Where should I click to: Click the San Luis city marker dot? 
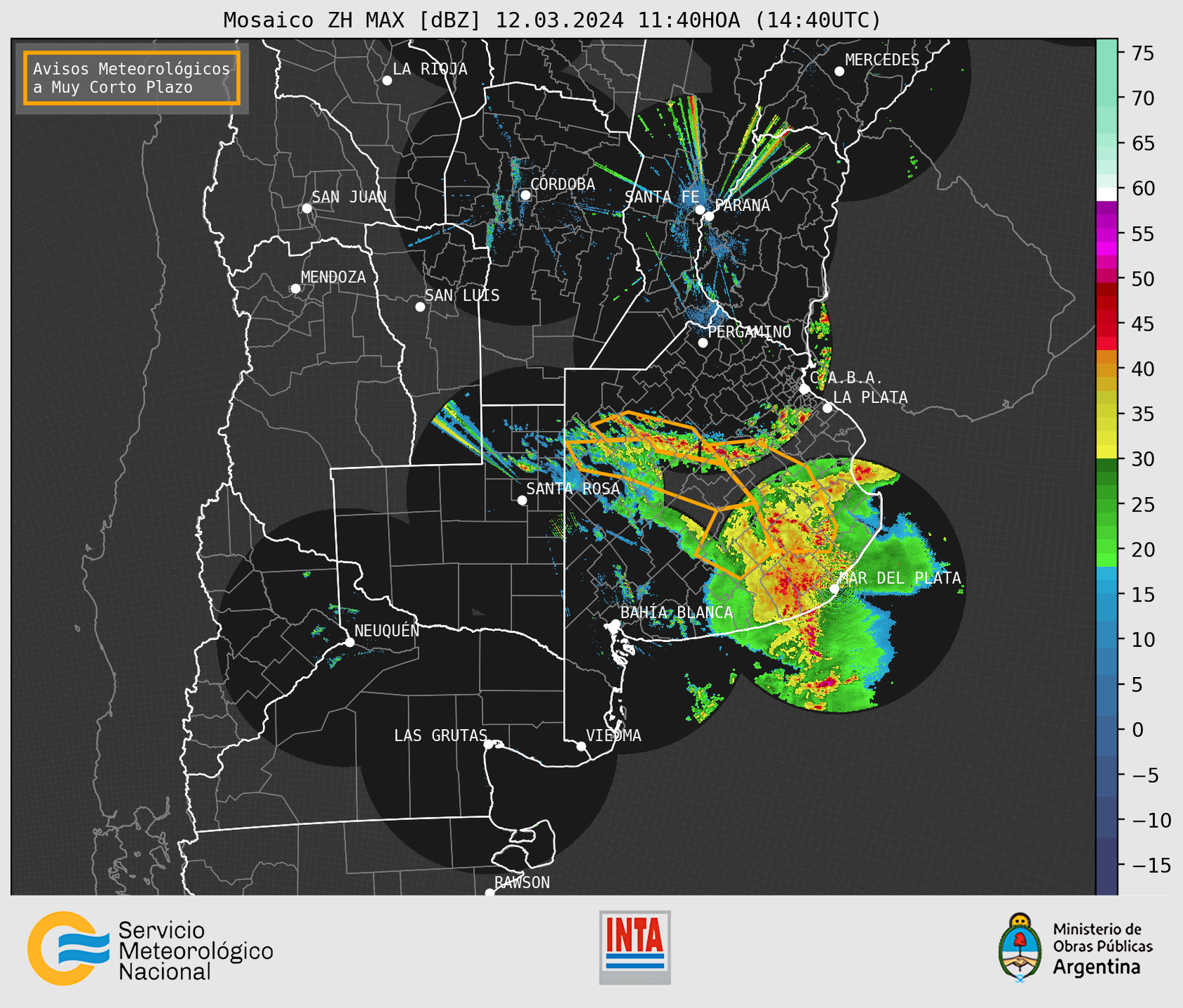[x=420, y=307]
